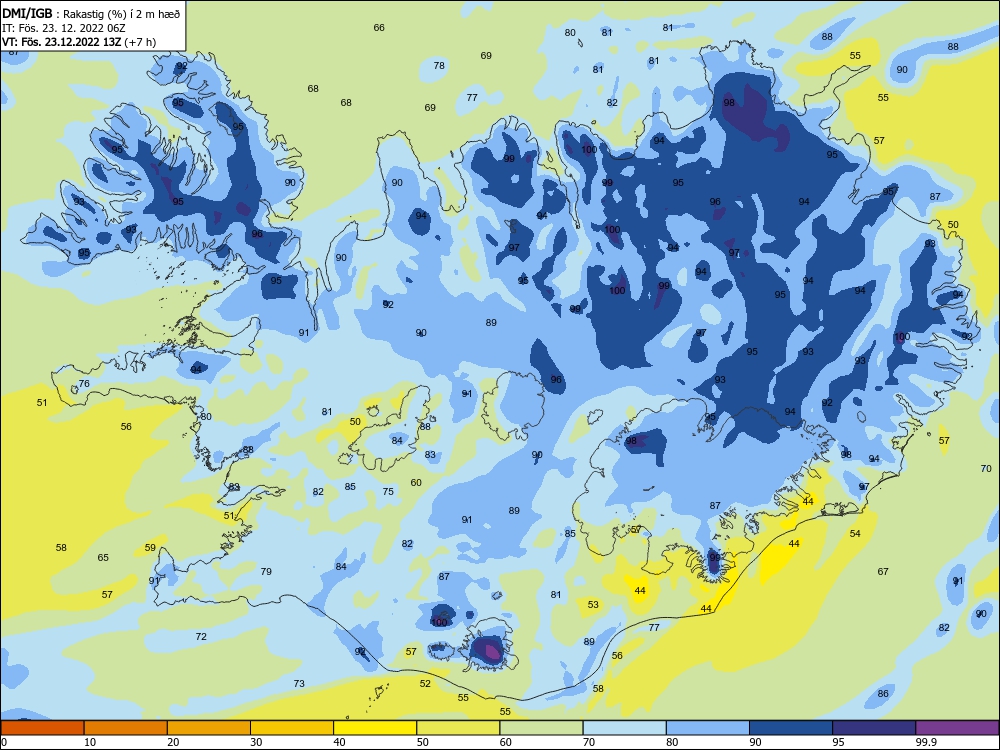Click the 'IT: Fös. 23. 12. 2022 06Z' line
This screenshot has height=750, width=1000.
(63, 28)
